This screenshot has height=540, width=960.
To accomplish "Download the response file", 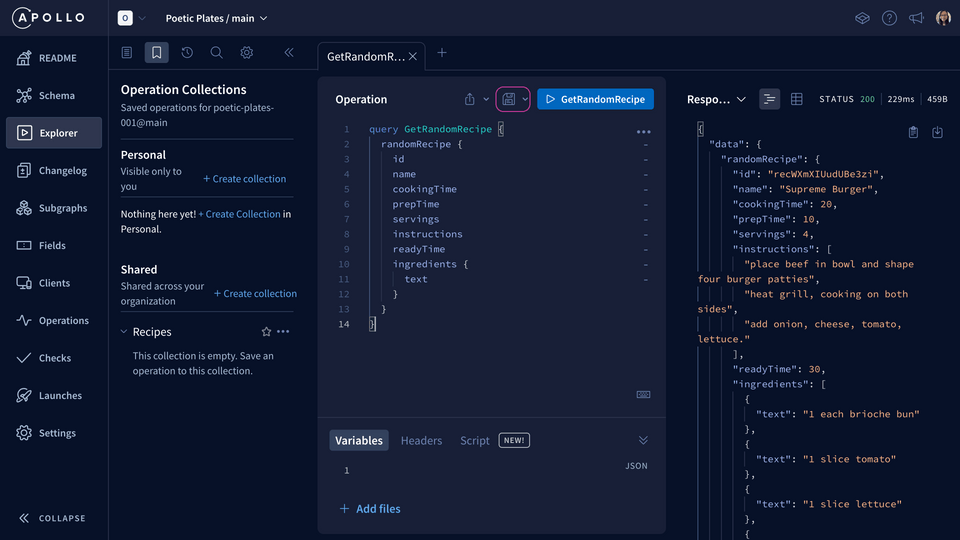I will click(x=937, y=132).
